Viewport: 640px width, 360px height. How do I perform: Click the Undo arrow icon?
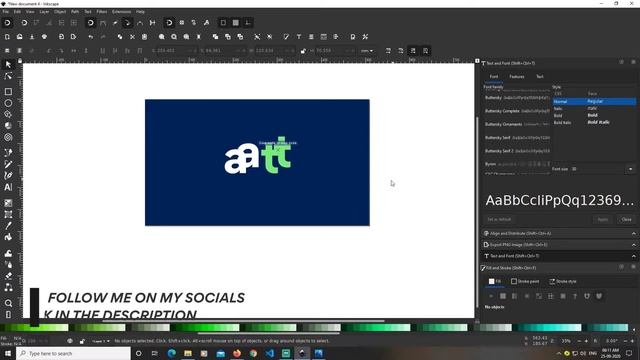[91, 37]
